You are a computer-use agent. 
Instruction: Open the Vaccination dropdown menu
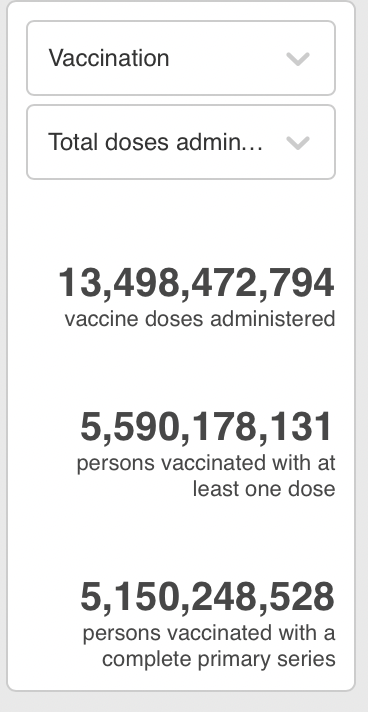[181, 58]
